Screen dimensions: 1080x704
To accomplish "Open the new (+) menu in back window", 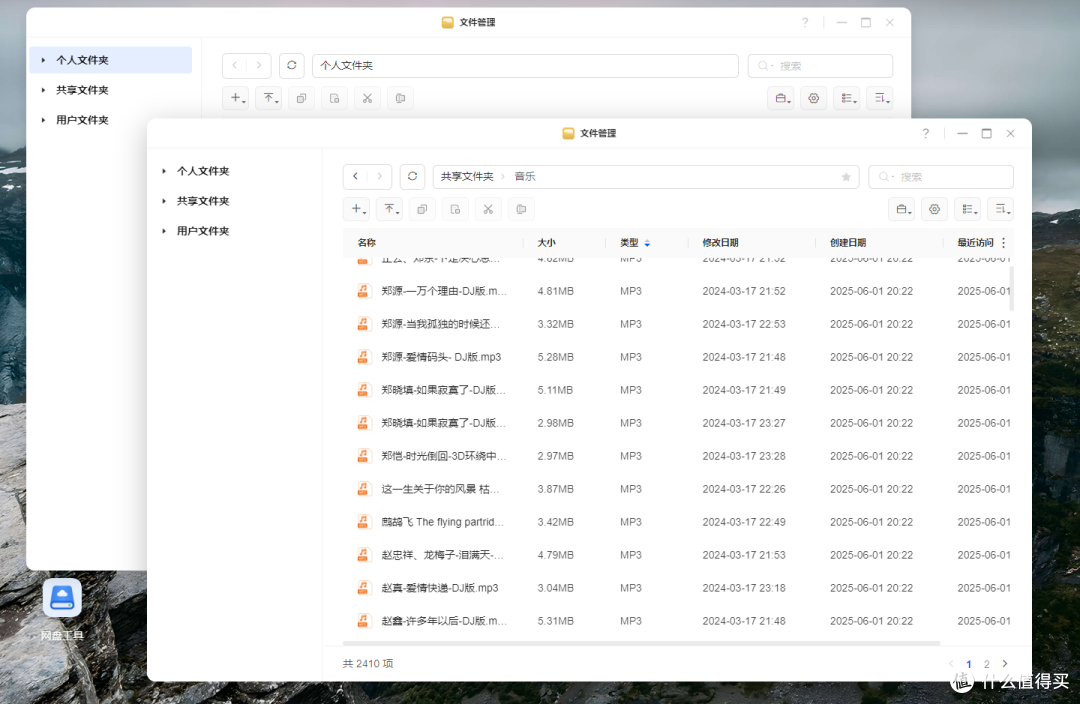I will [x=236, y=98].
